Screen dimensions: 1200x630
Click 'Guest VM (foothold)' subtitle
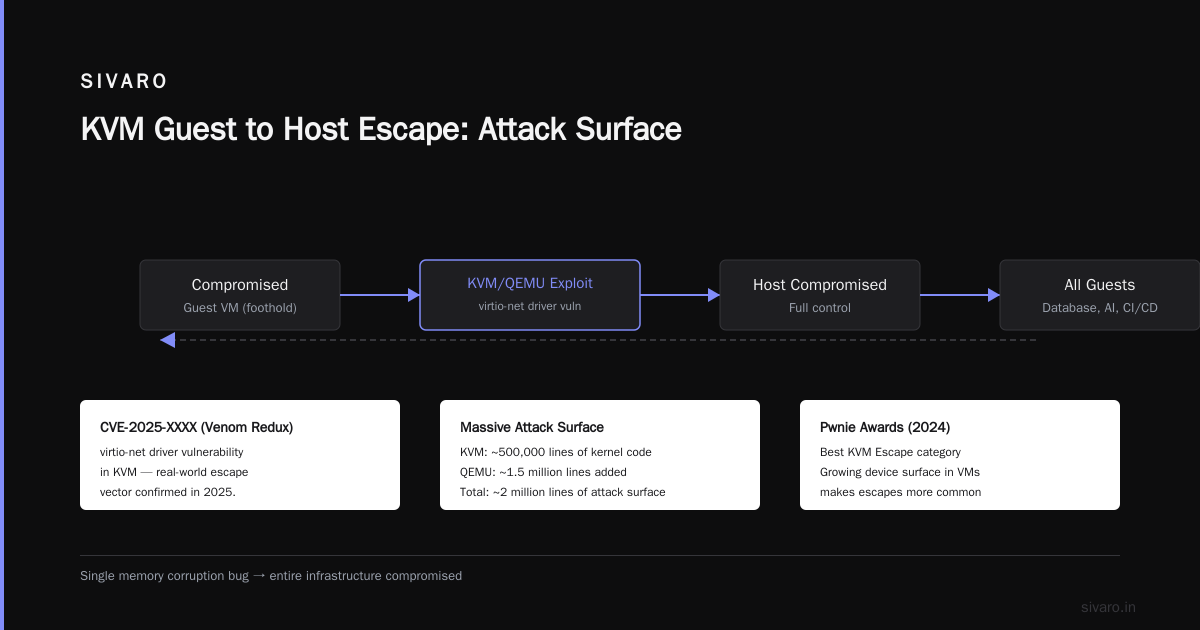pyautogui.click(x=240, y=308)
